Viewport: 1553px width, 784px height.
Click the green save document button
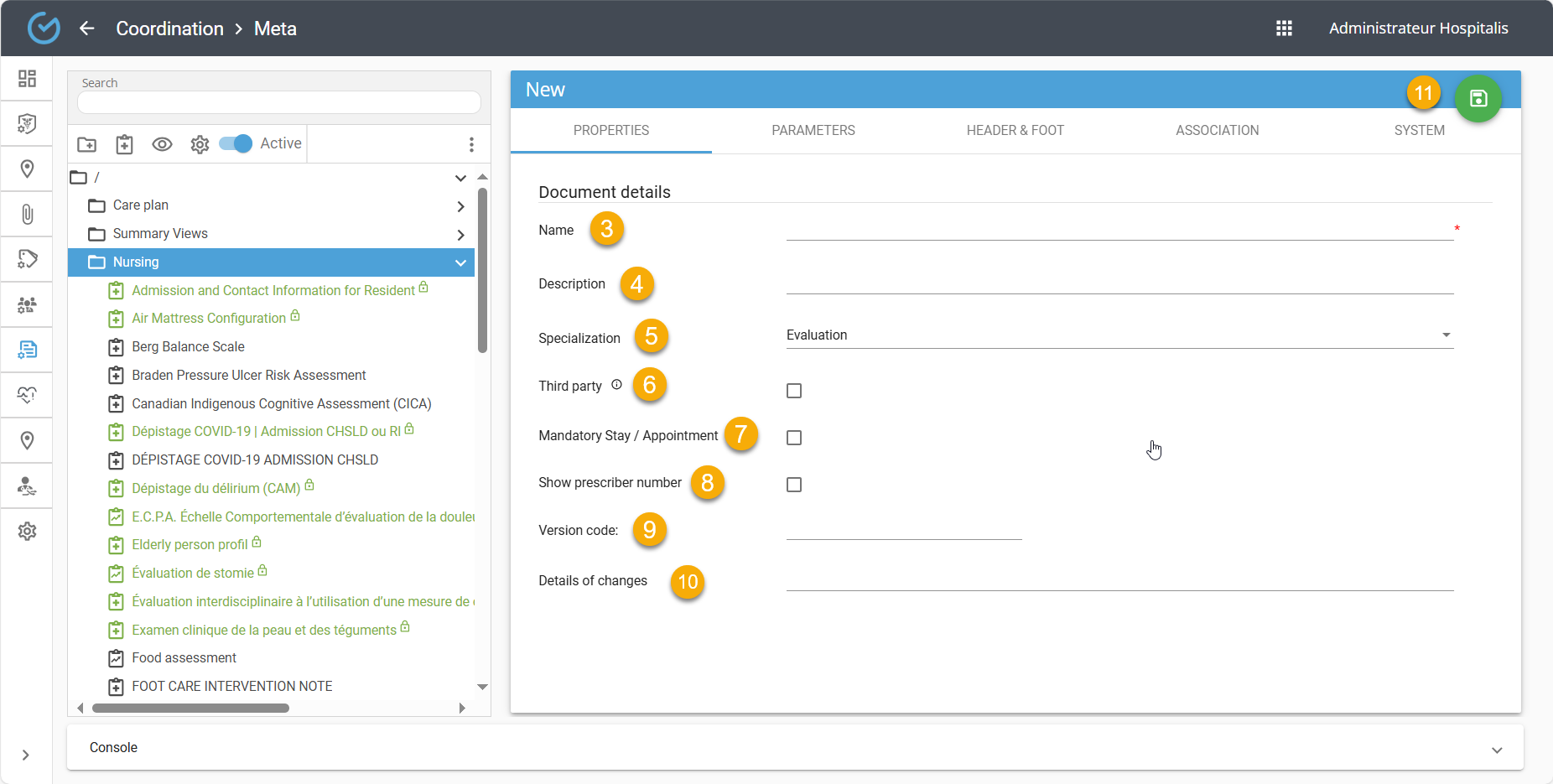[1478, 98]
